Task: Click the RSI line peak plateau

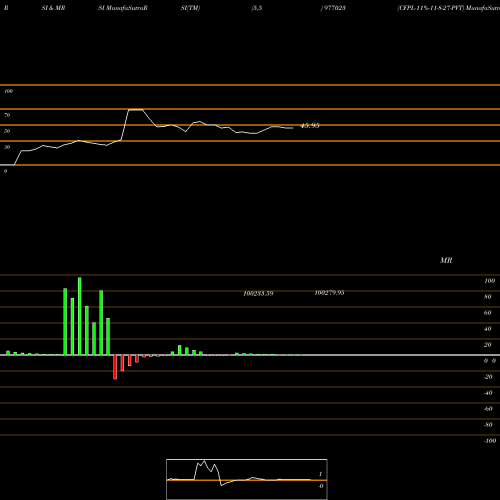Action: click(136, 110)
